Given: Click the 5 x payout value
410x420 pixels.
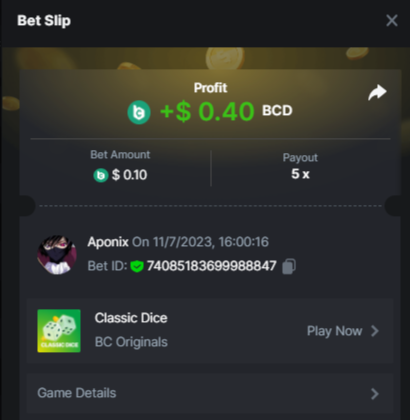Looking at the screenshot, I should click(x=300, y=174).
